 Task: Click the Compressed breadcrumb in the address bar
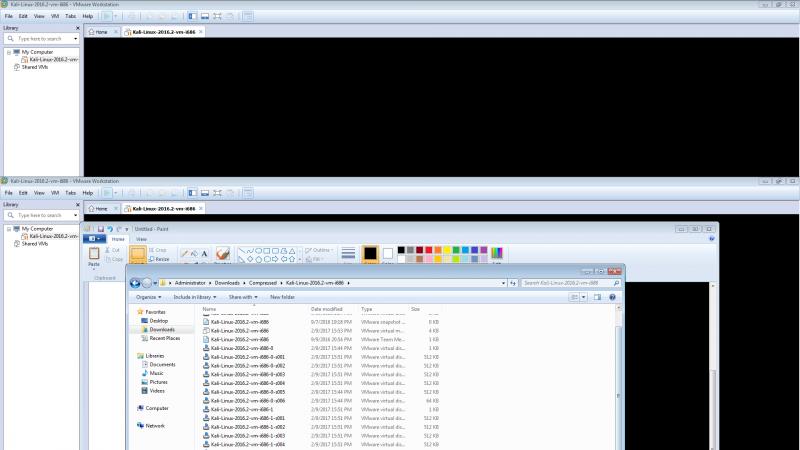(263, 283)
